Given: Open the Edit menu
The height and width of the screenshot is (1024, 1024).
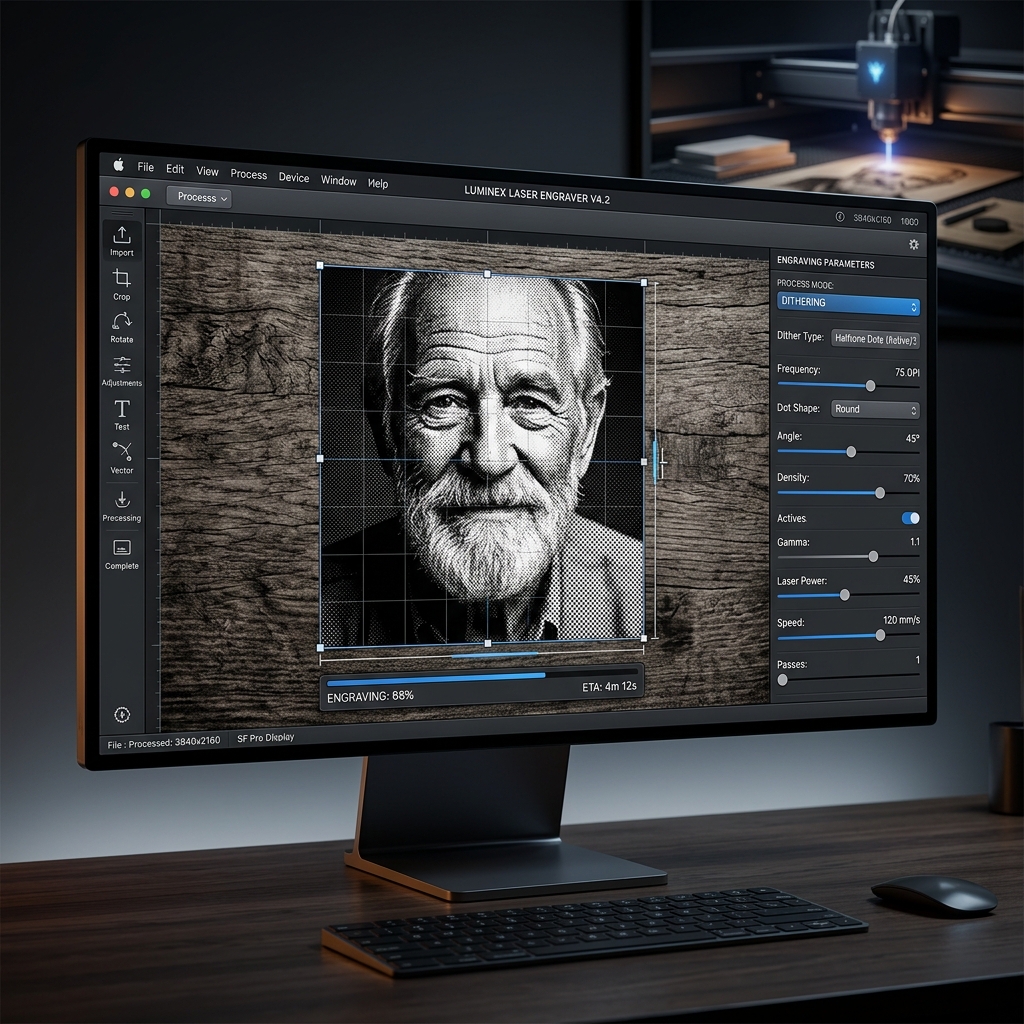Looking at the screenshot, I should click(x=175, y=169).
